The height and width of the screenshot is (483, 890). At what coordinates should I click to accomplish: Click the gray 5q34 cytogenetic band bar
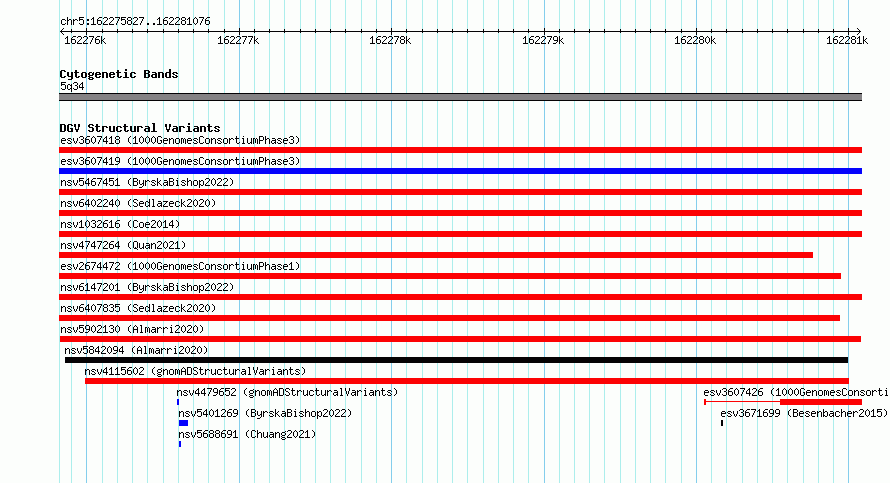(x=460, y=97)
